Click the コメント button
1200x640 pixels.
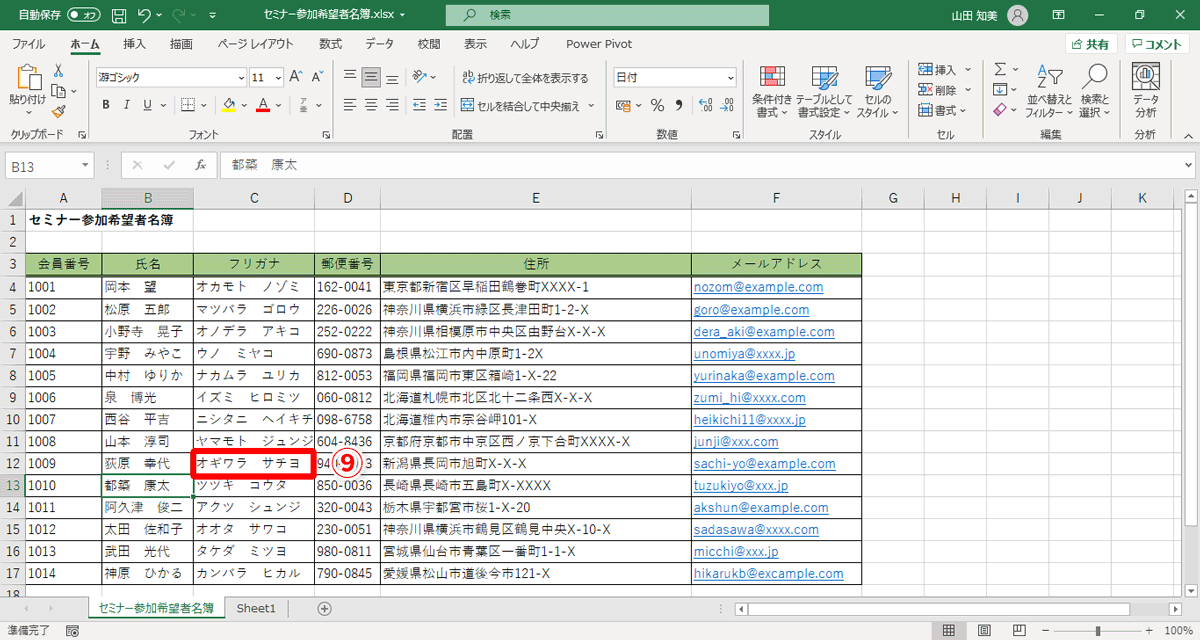[1157, 44]
